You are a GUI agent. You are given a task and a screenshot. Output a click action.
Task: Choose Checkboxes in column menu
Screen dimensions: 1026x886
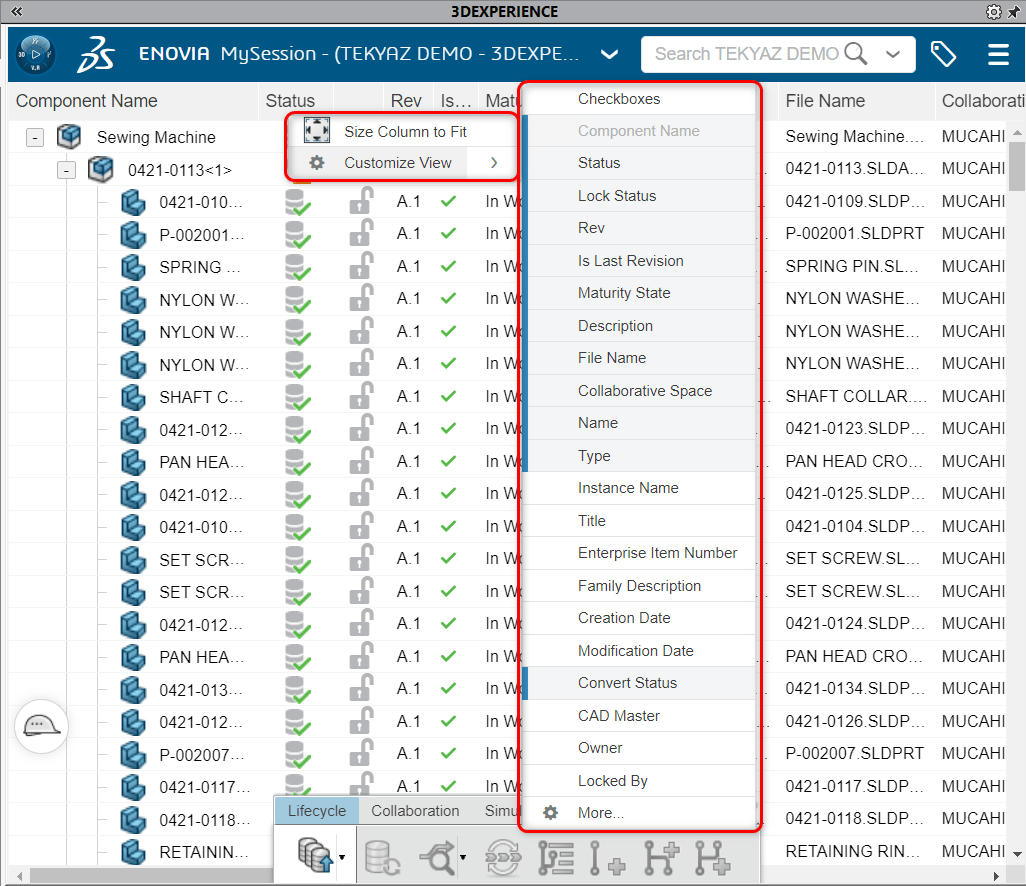pyautogui.click(x=640, y=99)
